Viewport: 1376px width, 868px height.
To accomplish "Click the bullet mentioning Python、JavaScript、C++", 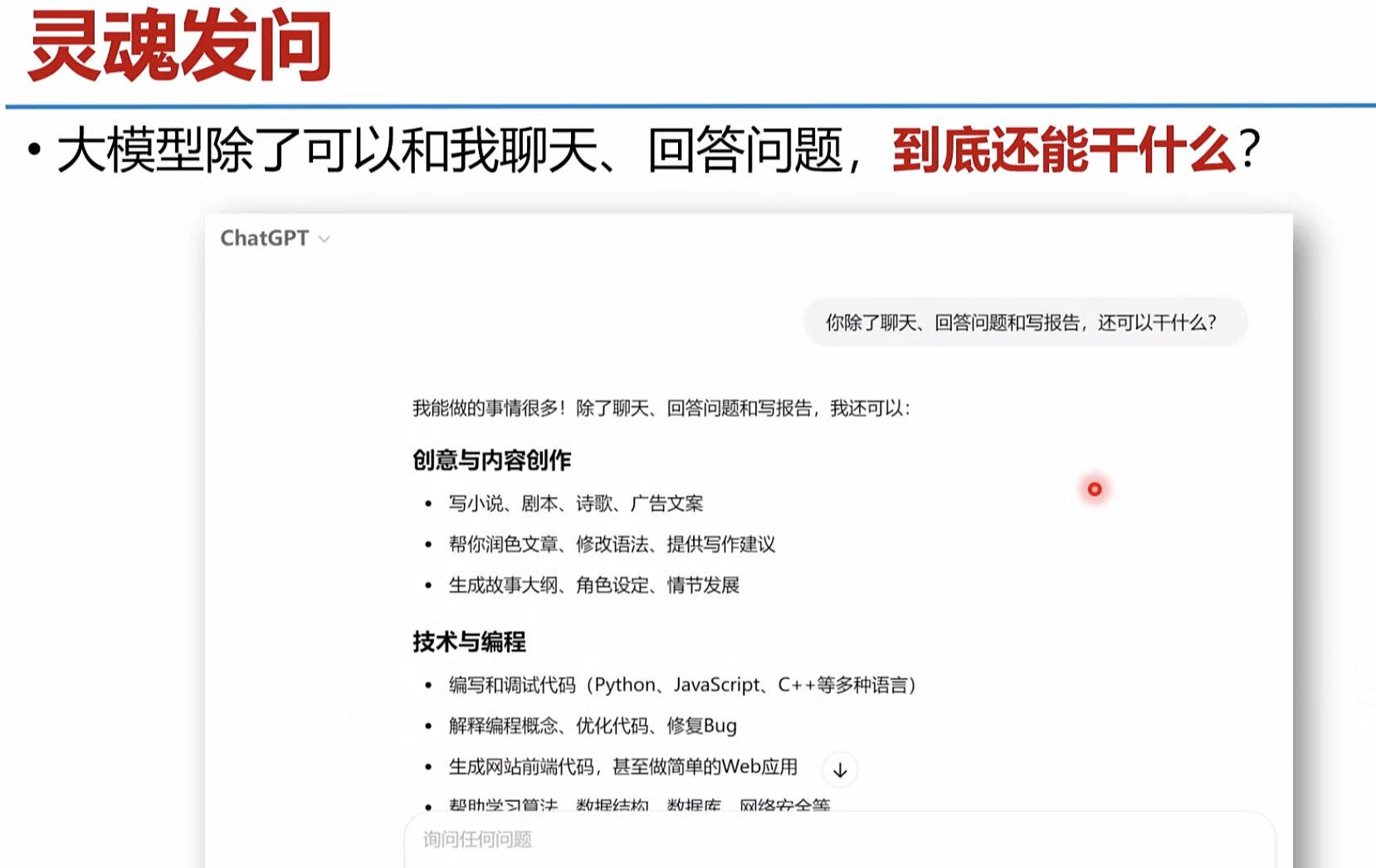I will click(x=682, y=685).
